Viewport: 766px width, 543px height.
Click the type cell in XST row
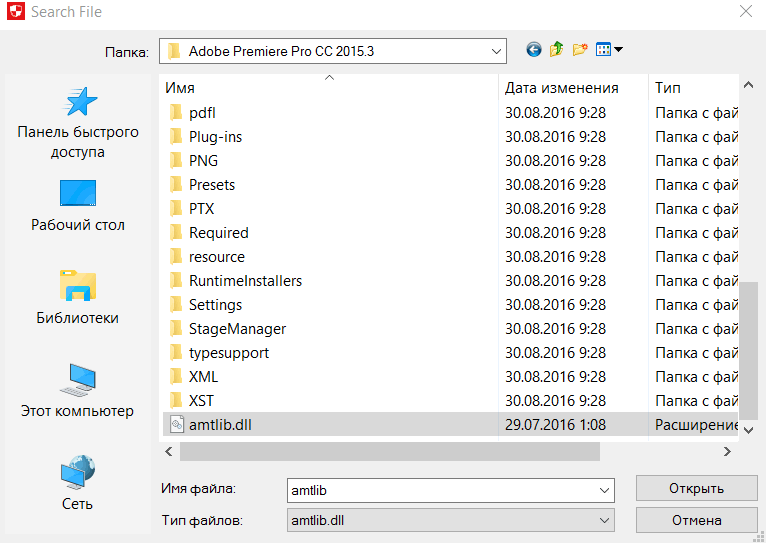click(x=697, y=400)
